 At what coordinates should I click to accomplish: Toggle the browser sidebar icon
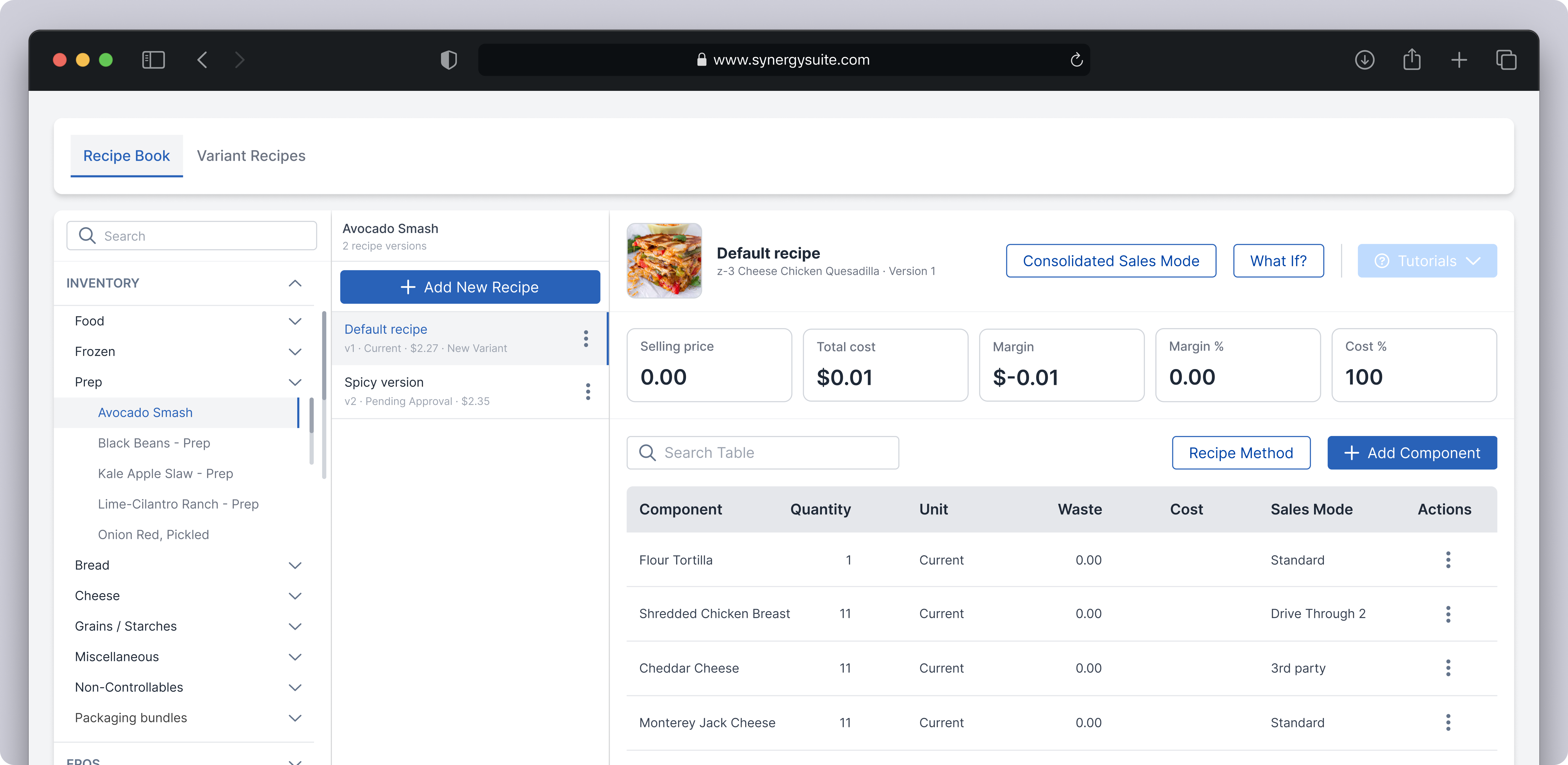(153, 60)
